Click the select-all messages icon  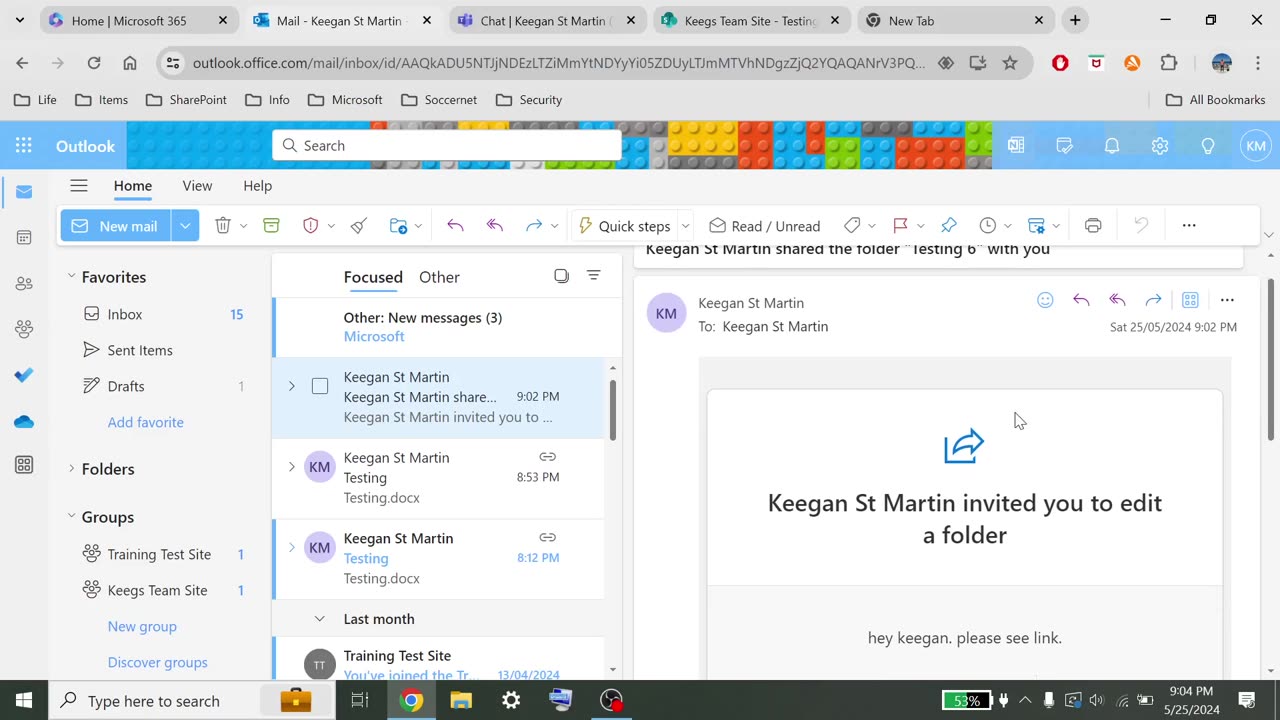[x=561, y=276]
